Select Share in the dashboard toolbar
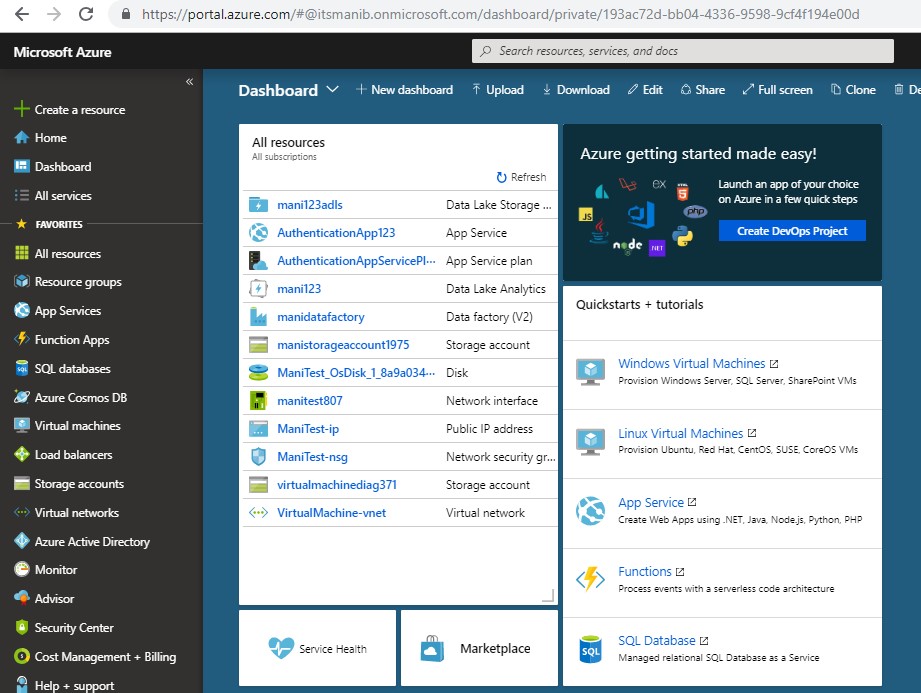Screen dimensions: 921x693 (x=702, y=89)
